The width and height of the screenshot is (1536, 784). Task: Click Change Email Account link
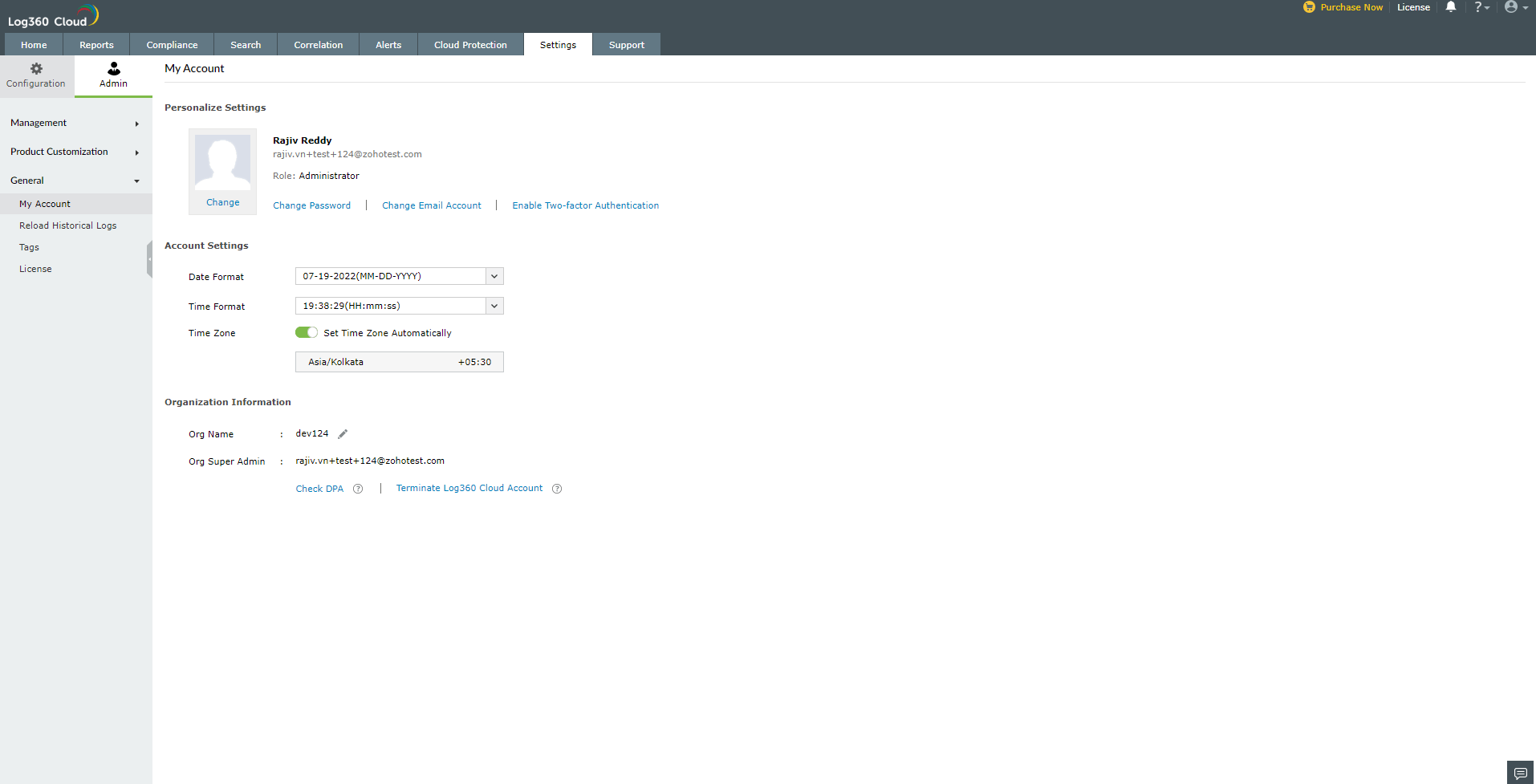432,205
